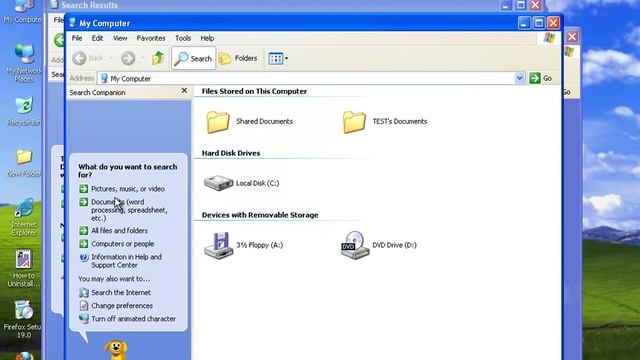Viewport: 640px width, 360px height.
Task: Open the View menu
Action: [120, 38]
